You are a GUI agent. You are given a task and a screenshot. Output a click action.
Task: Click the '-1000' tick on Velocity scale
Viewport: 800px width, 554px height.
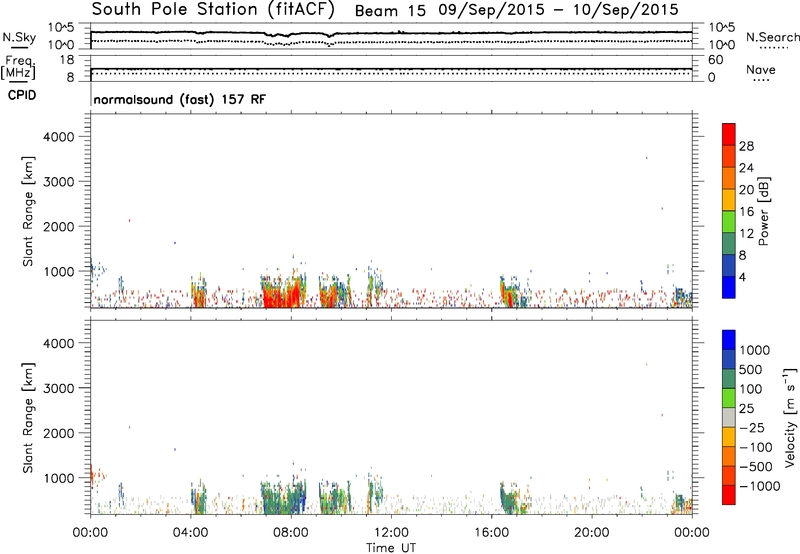(760, 486)
